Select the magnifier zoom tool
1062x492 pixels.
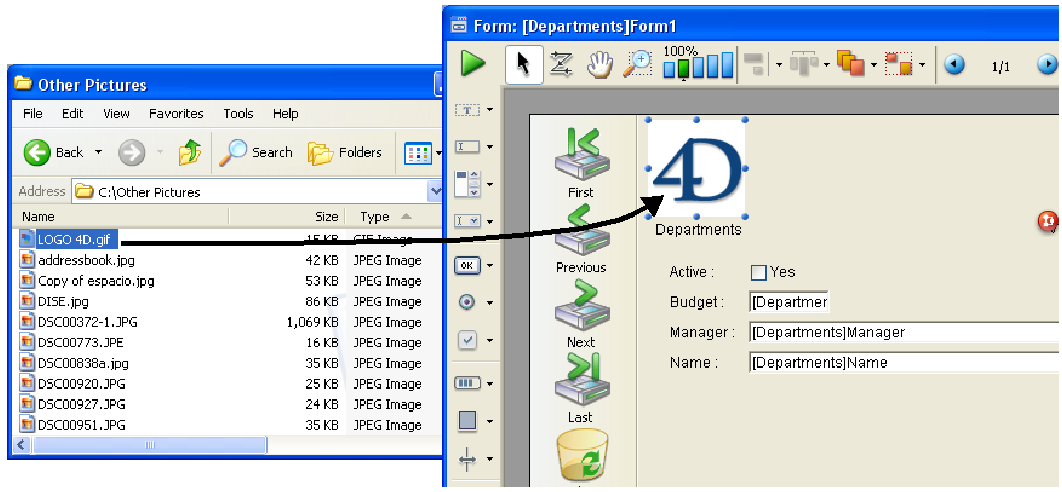tap(637, 64)
